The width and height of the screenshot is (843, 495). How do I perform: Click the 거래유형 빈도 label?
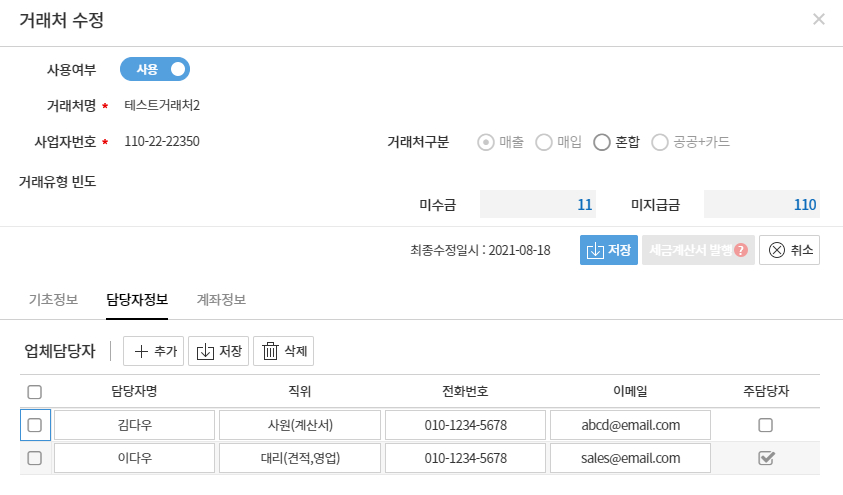coord(58,182)
